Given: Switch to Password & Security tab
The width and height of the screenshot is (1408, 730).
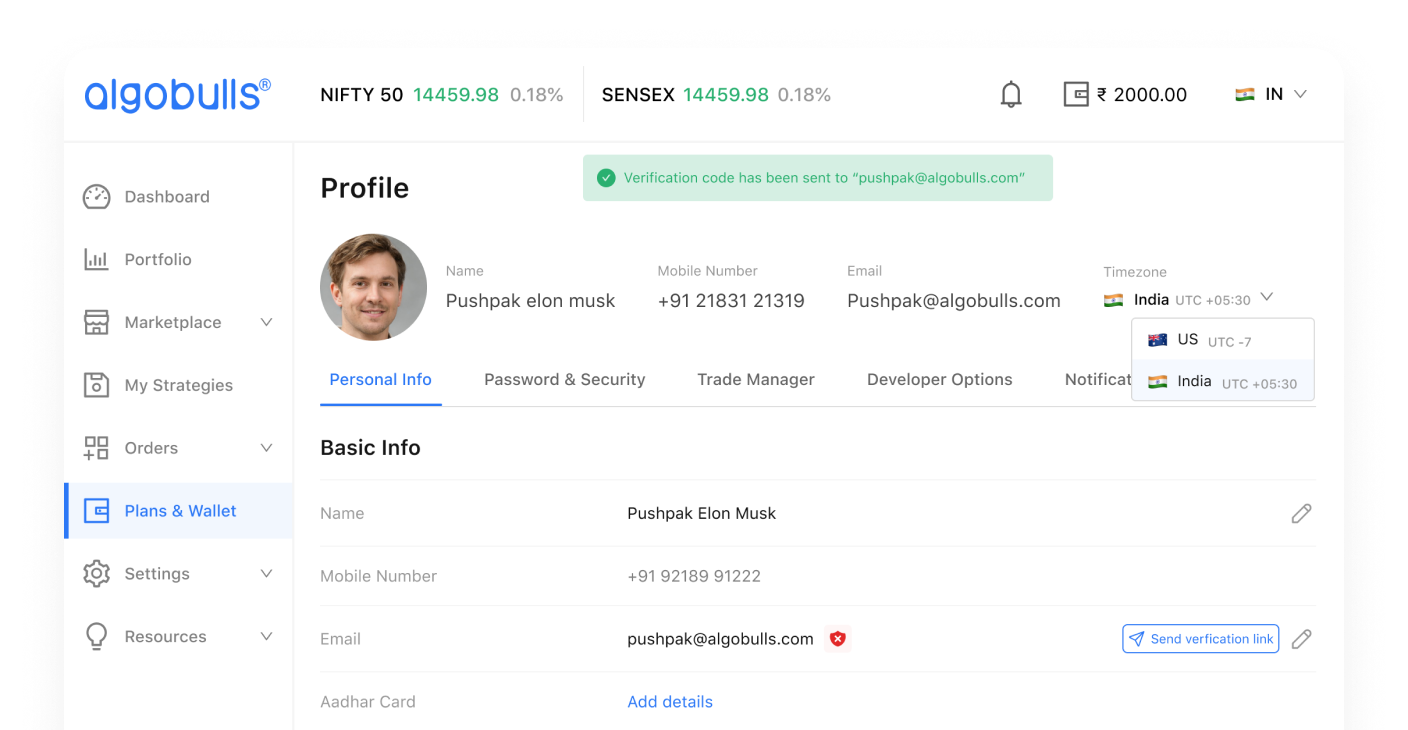Looking at the screenshot, I should (565, 380).
